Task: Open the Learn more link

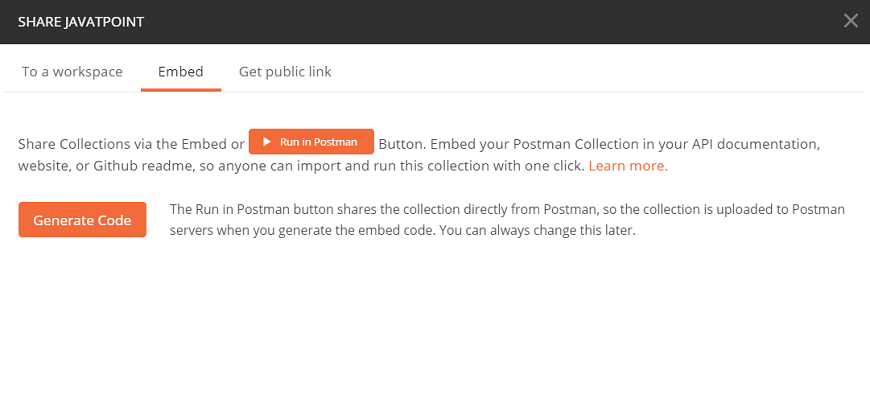Action: coord(627,166)
